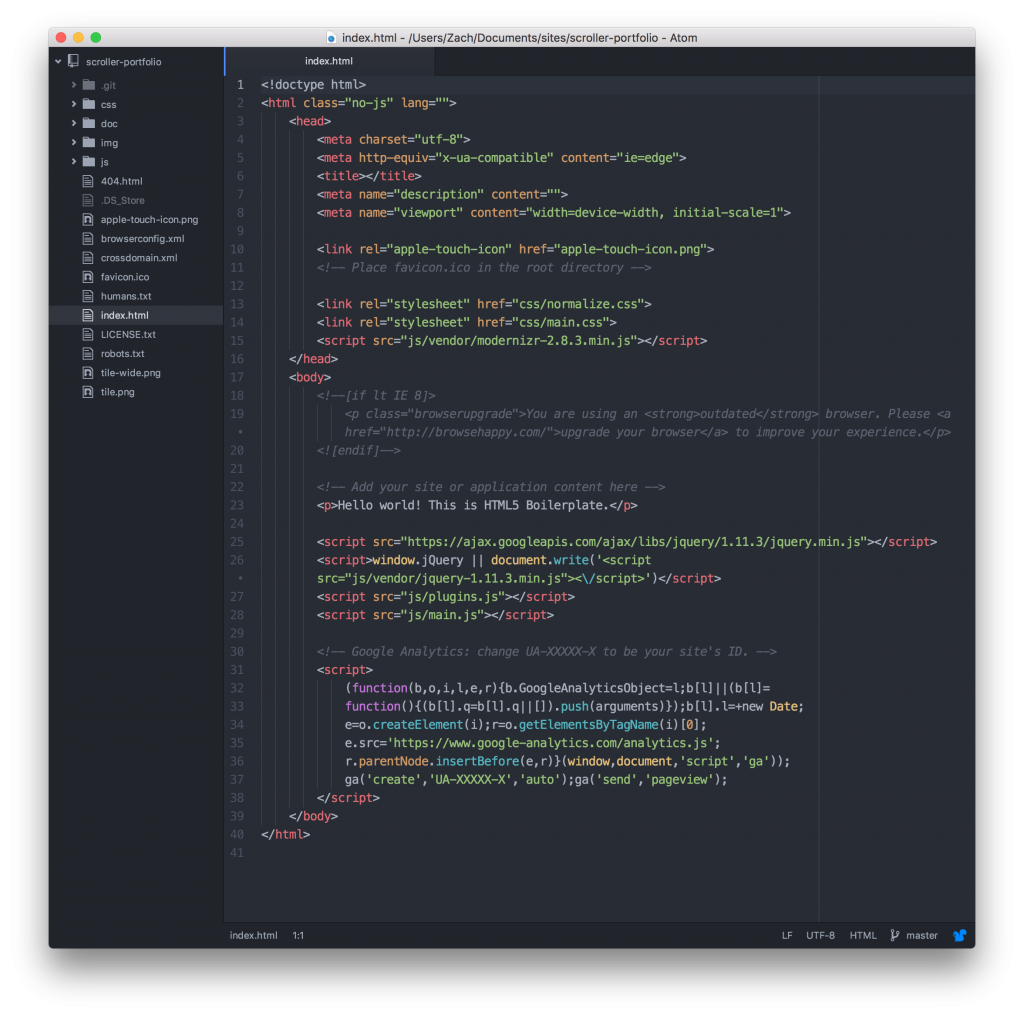Open browserconfig.xml from the sidebar
This screenshot has height=1018, width=1024.
(x=142, y=238)
